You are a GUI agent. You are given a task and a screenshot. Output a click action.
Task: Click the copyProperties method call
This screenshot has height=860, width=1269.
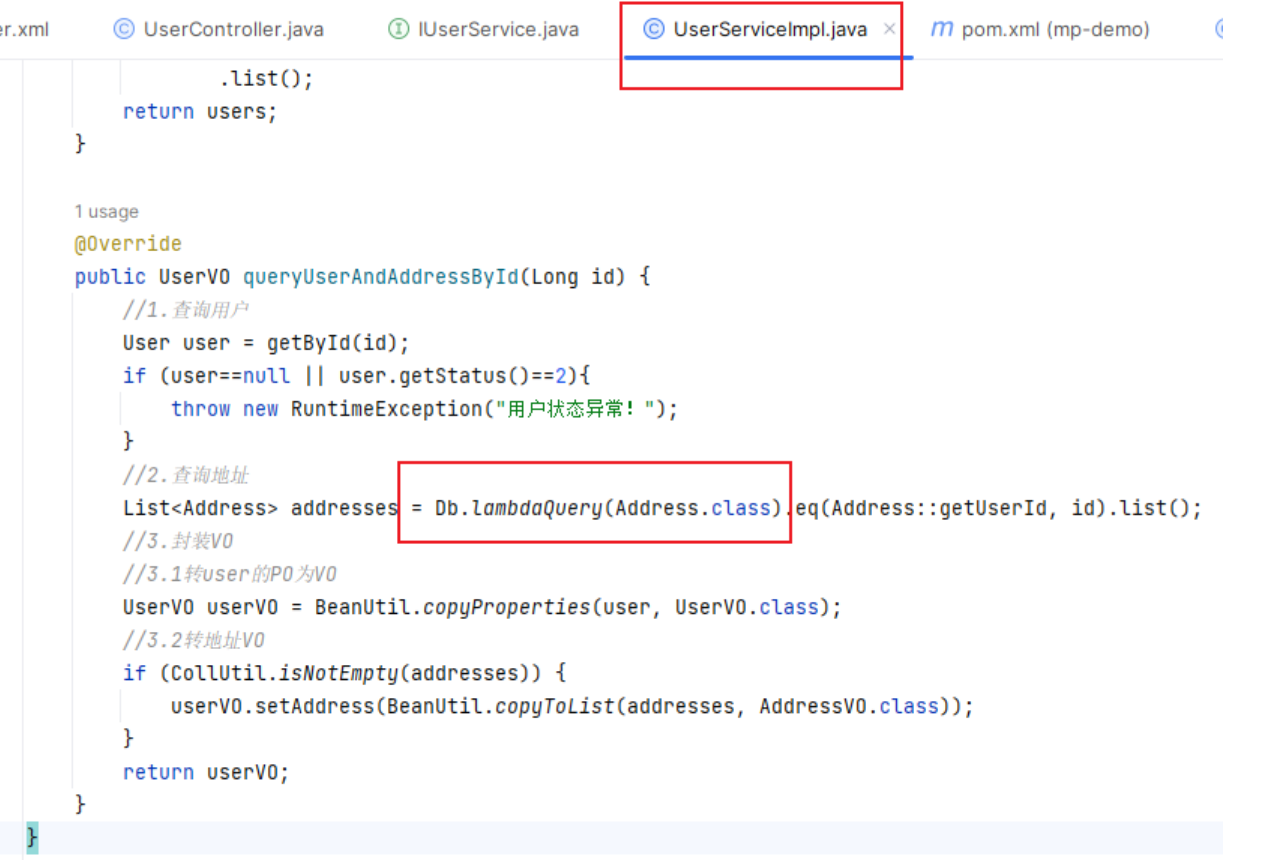click(x=507, y=607)
